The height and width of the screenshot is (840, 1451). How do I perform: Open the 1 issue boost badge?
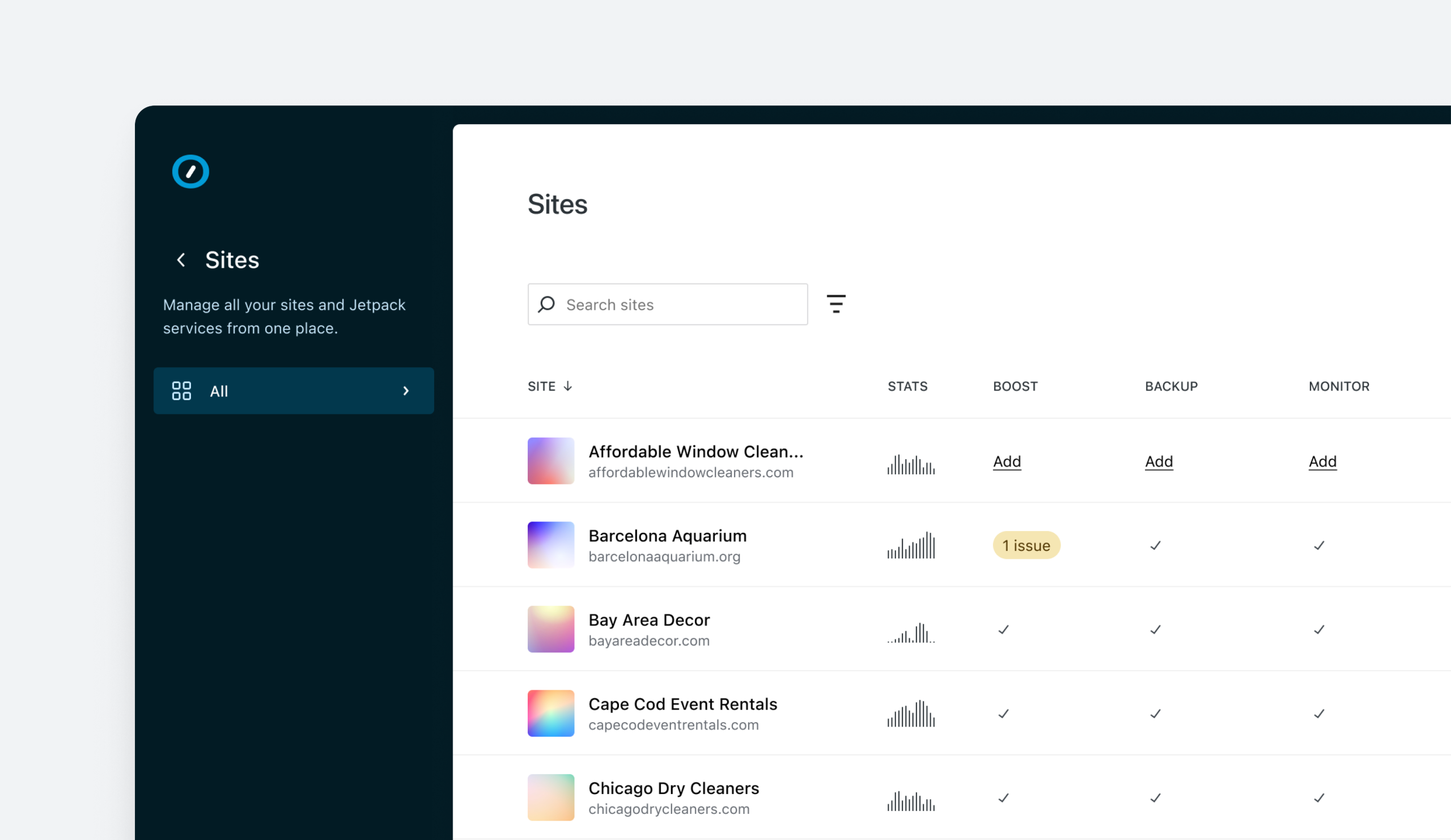(x=1026, y=545)
